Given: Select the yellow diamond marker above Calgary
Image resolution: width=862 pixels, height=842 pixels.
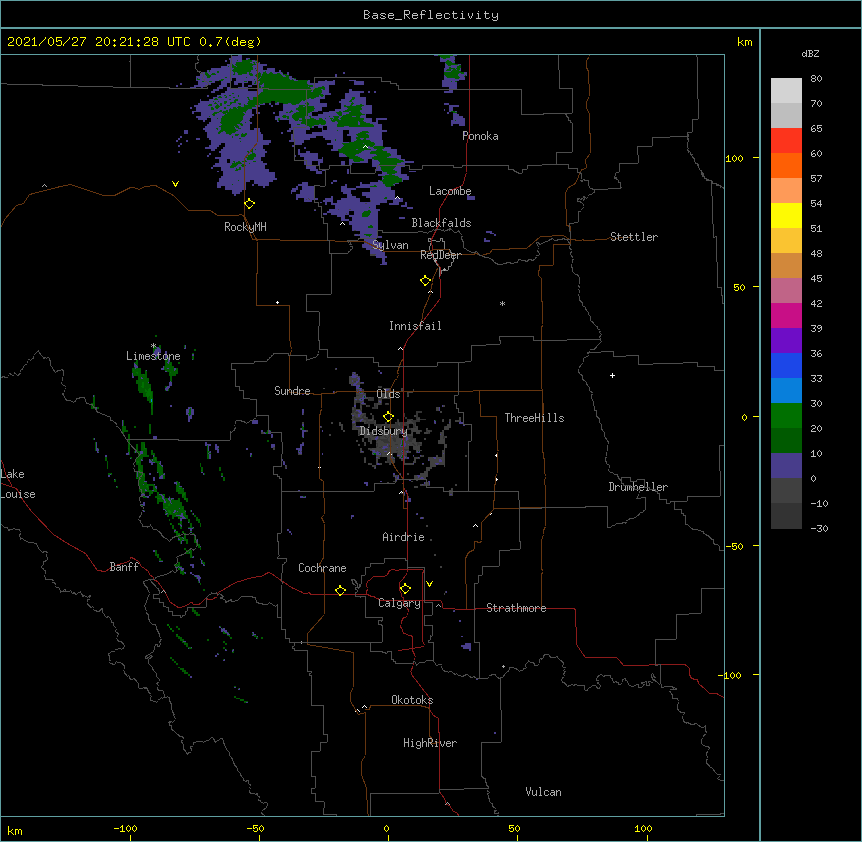Looking at the screenshot, I should (x=405, y=589).
